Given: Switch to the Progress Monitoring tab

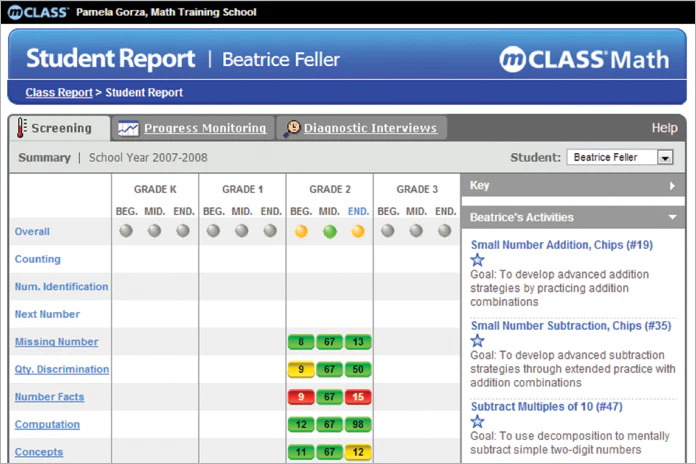Looking at the screenshot, I should pos(205,128).
